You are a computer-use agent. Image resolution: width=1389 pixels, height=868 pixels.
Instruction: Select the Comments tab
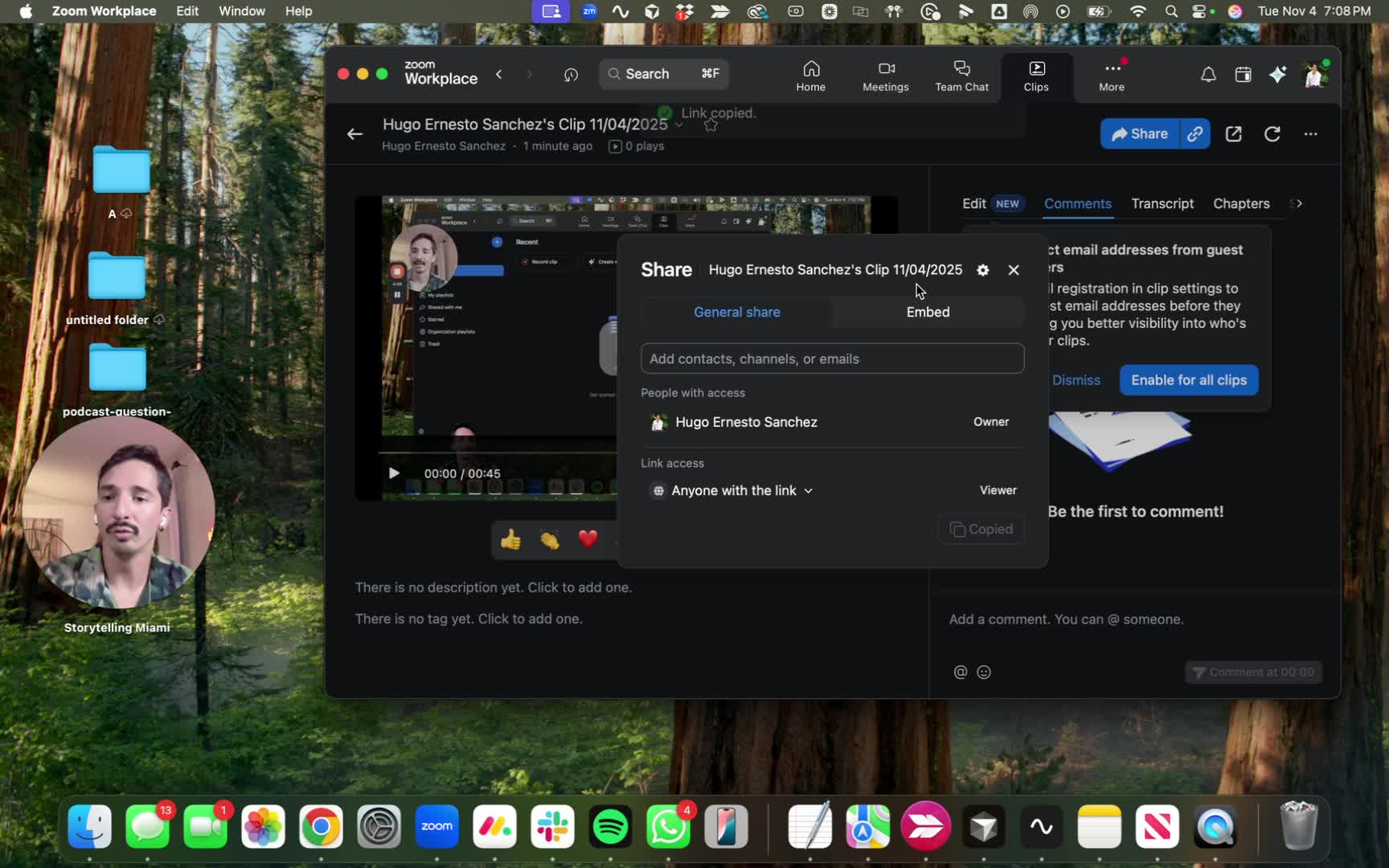click(1077, 203)
